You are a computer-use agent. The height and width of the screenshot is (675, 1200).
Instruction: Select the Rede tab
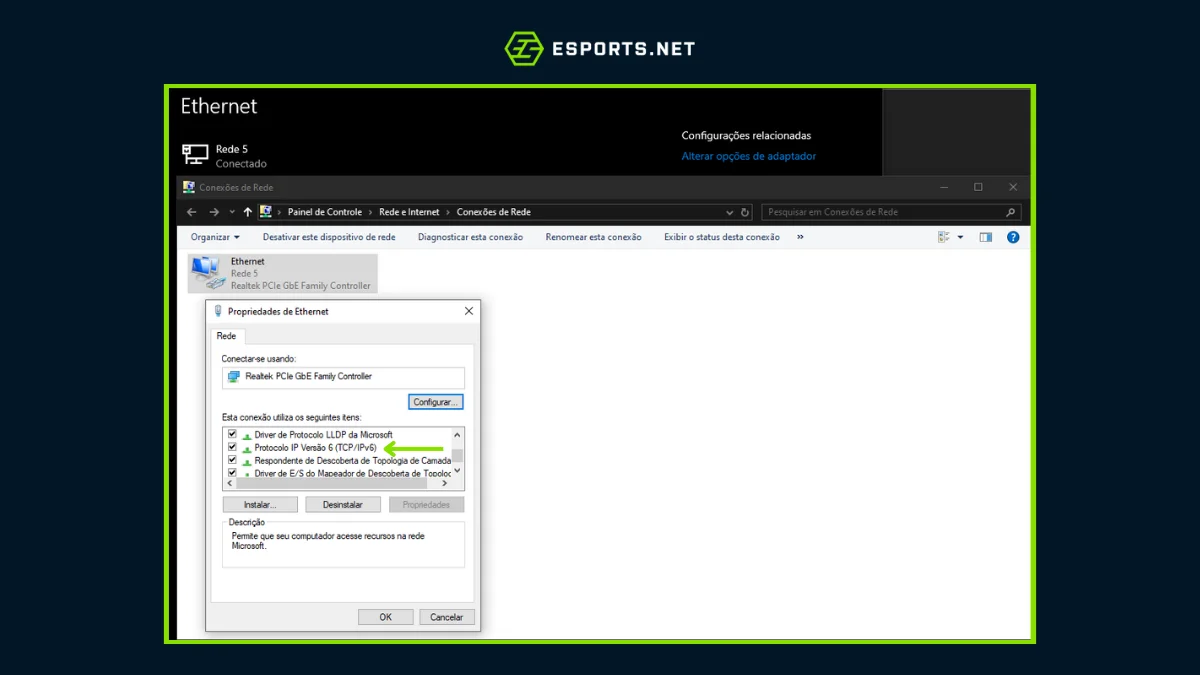[x=227, y=336]
